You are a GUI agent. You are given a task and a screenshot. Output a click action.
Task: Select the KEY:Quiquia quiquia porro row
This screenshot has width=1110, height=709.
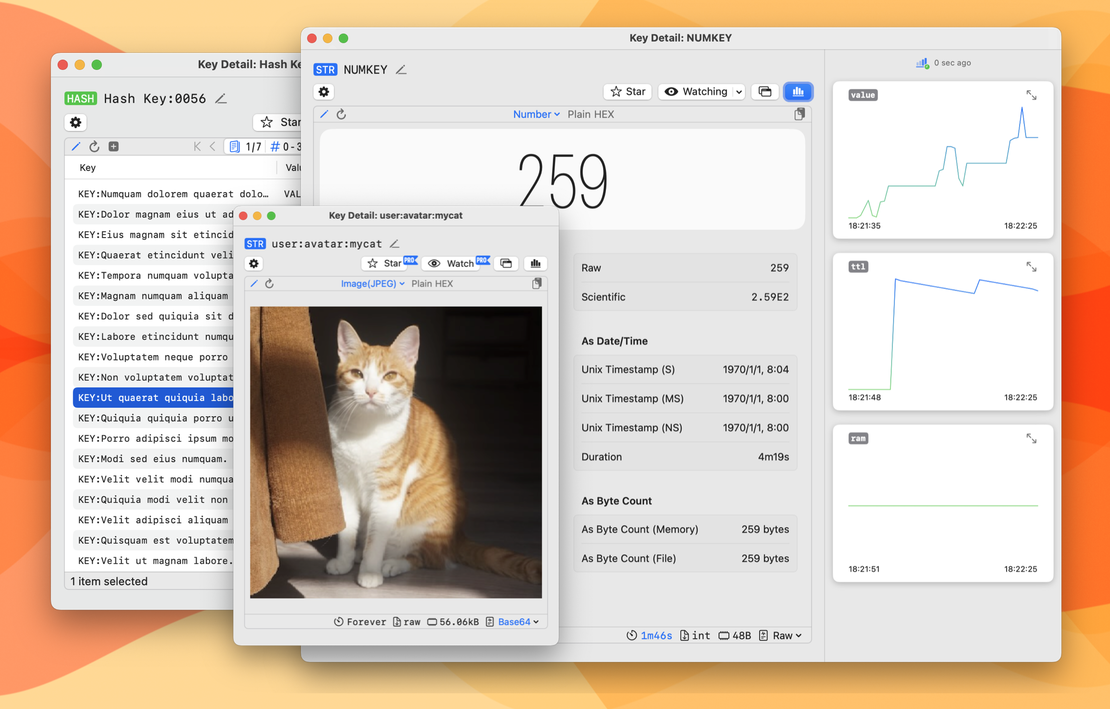point(155,418)
